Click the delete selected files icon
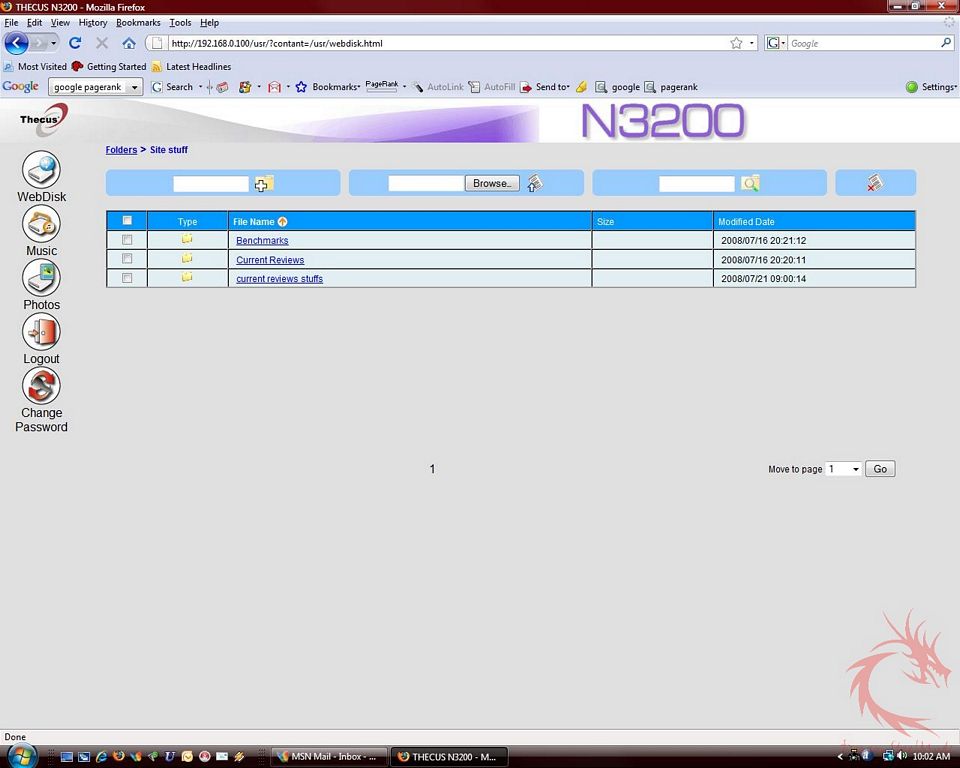Image resolution: width=960 pixels, height=768 pixels. point(875,183)
